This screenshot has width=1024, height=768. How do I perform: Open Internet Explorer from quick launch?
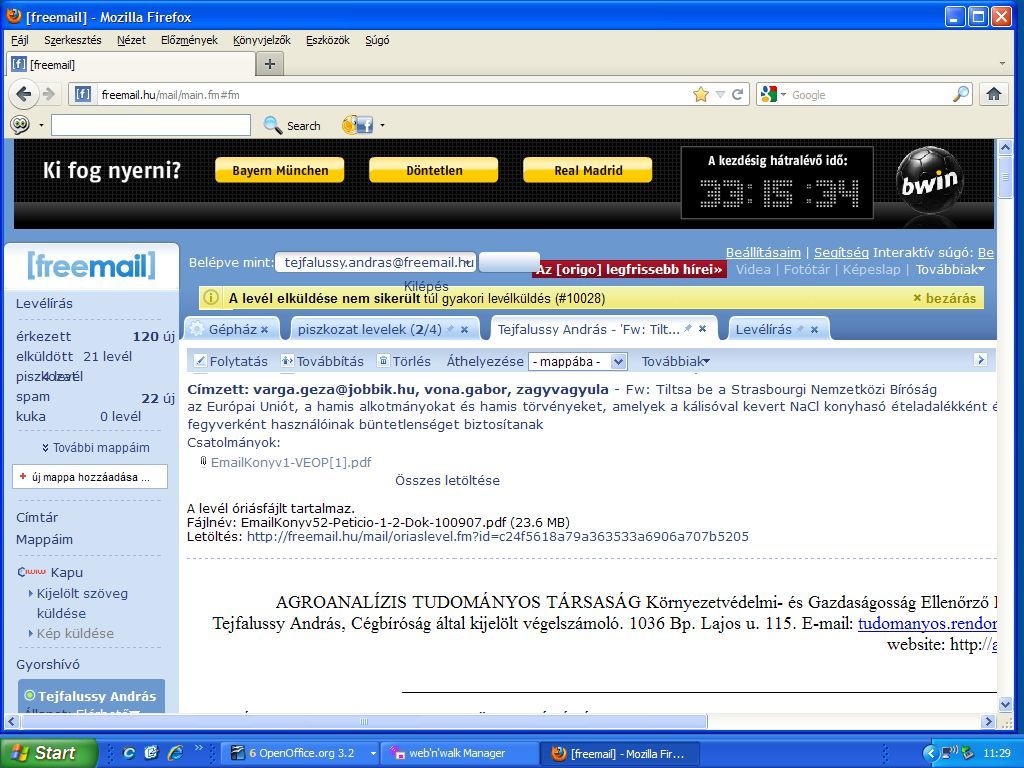coord(175,753)
